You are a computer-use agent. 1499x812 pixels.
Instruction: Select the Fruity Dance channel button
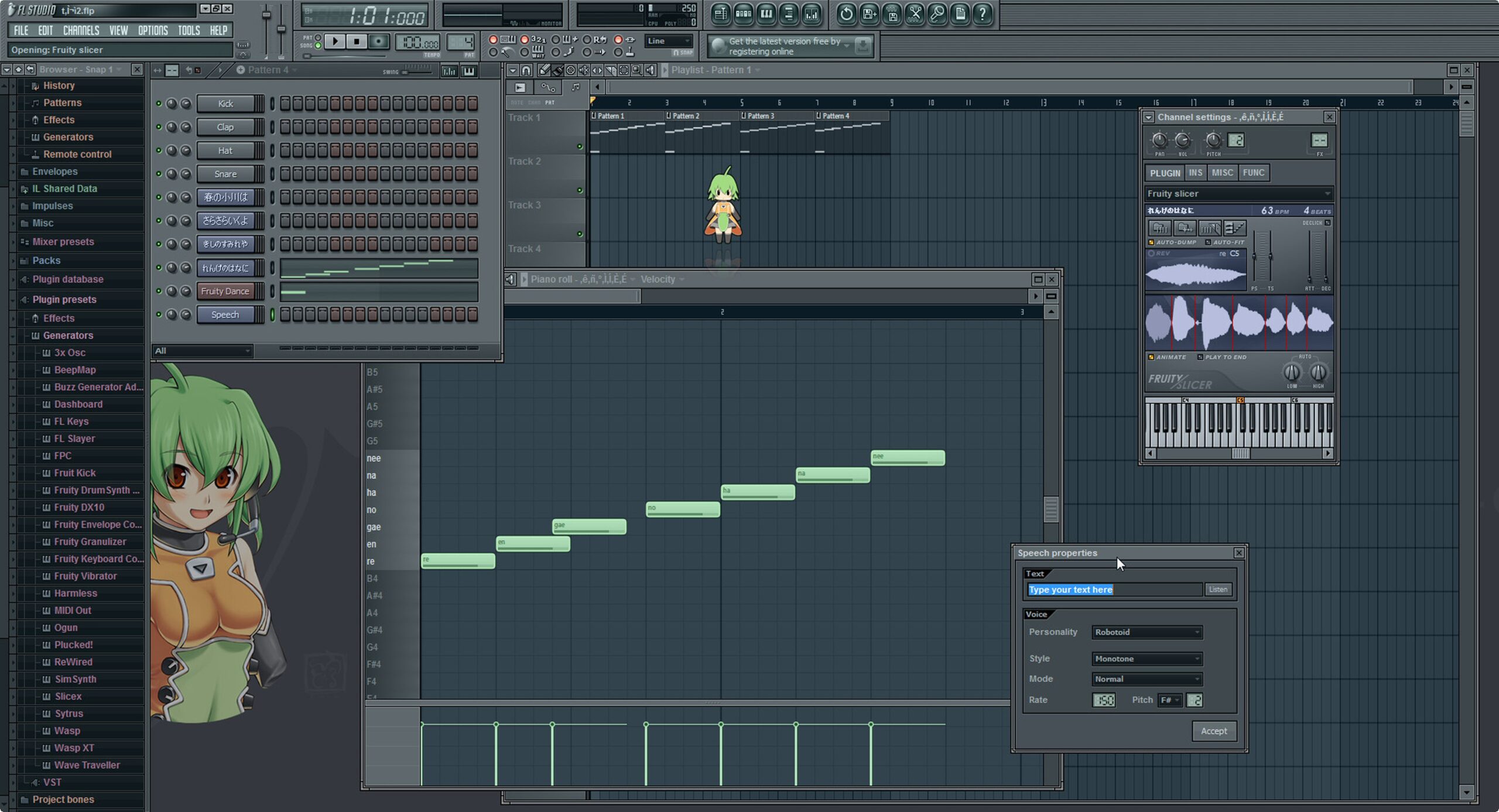(x=225, y=291)
